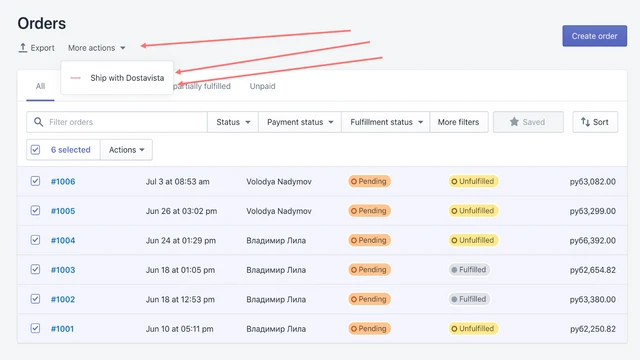Uncheck the checkbox for order #1002

pos(36,299)
